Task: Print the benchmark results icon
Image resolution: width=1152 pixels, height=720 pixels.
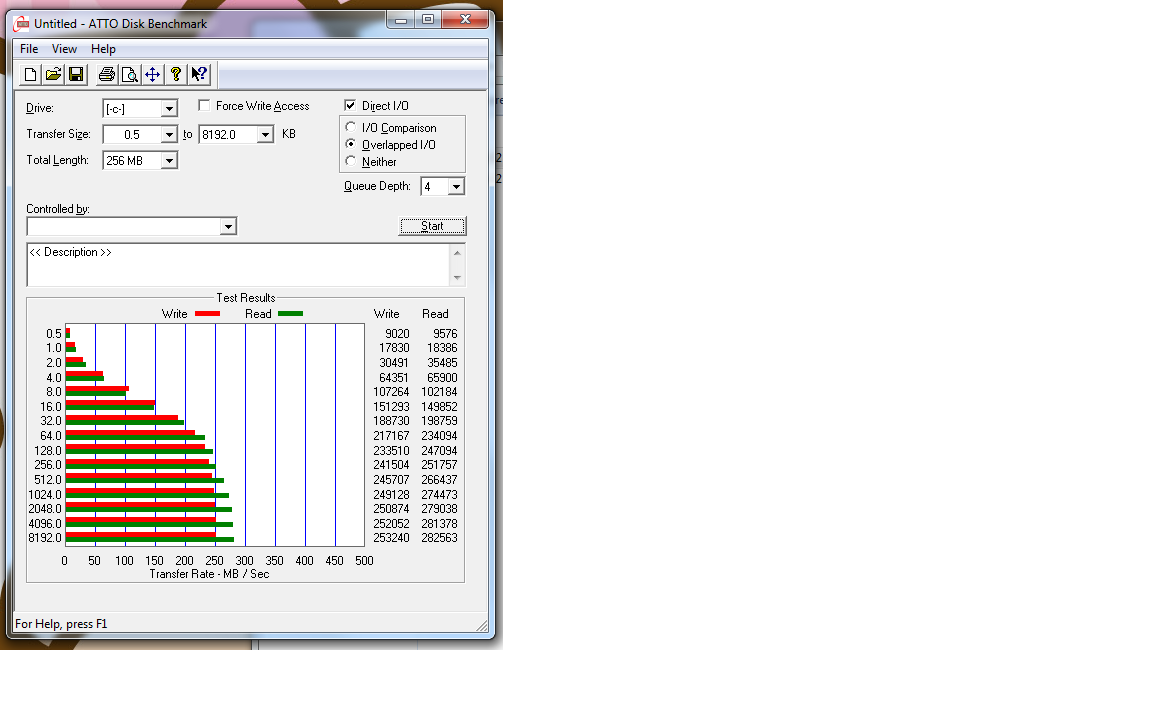Action: tap(107, 74)
